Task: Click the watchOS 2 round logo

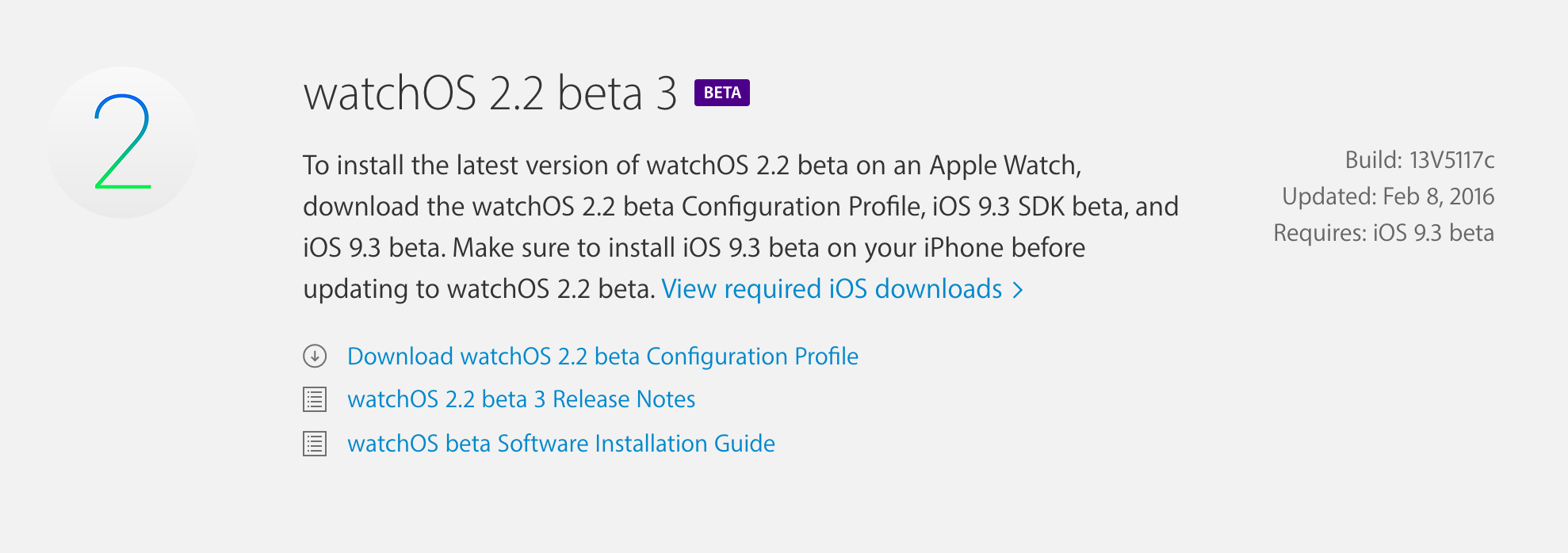Action: pyautogui.click(x=122, y=143)
